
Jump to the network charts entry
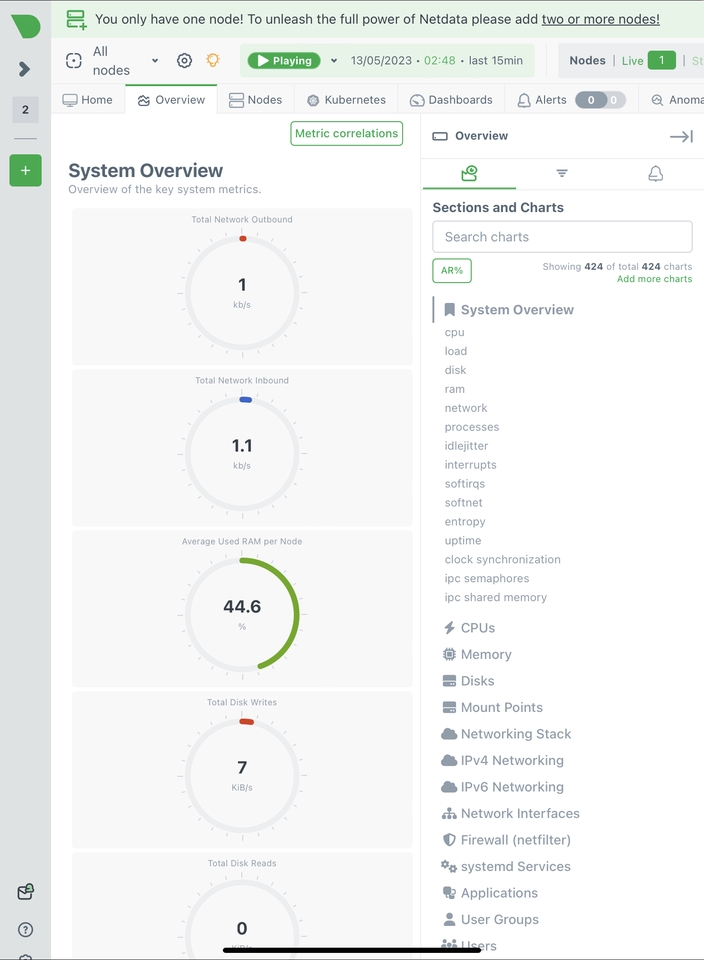point(466,408)
